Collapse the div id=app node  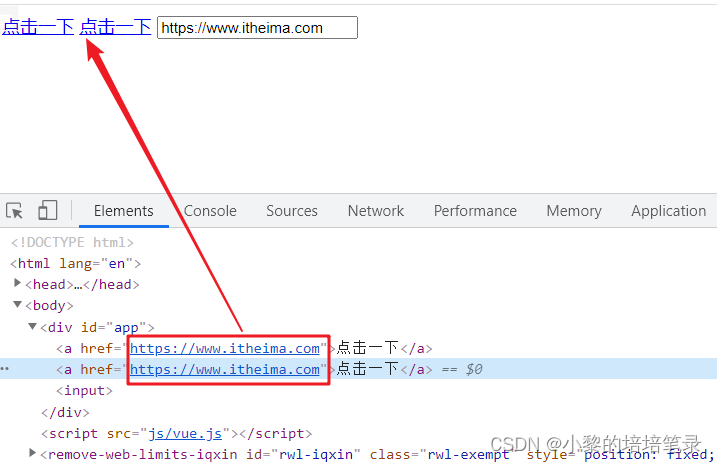pos(32,326)
